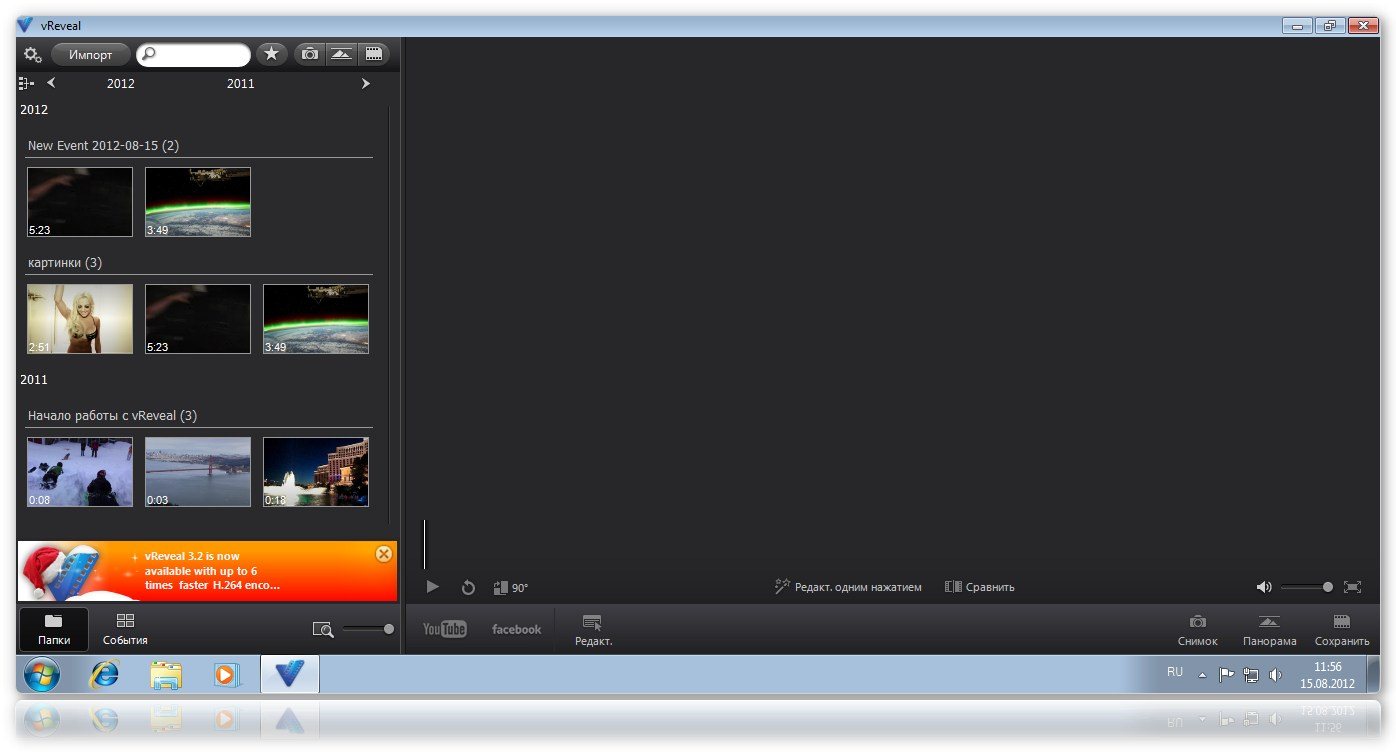1396x755 pixels.
Task: Go to previous years with left arrow
Action: click(51, 83)
